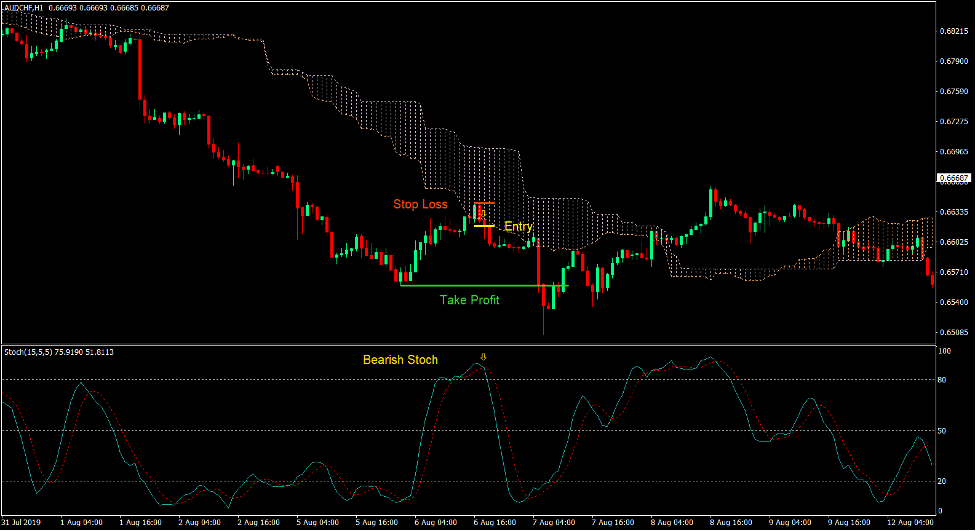Click the green 'Take Profit' text label

coord(469,299)
